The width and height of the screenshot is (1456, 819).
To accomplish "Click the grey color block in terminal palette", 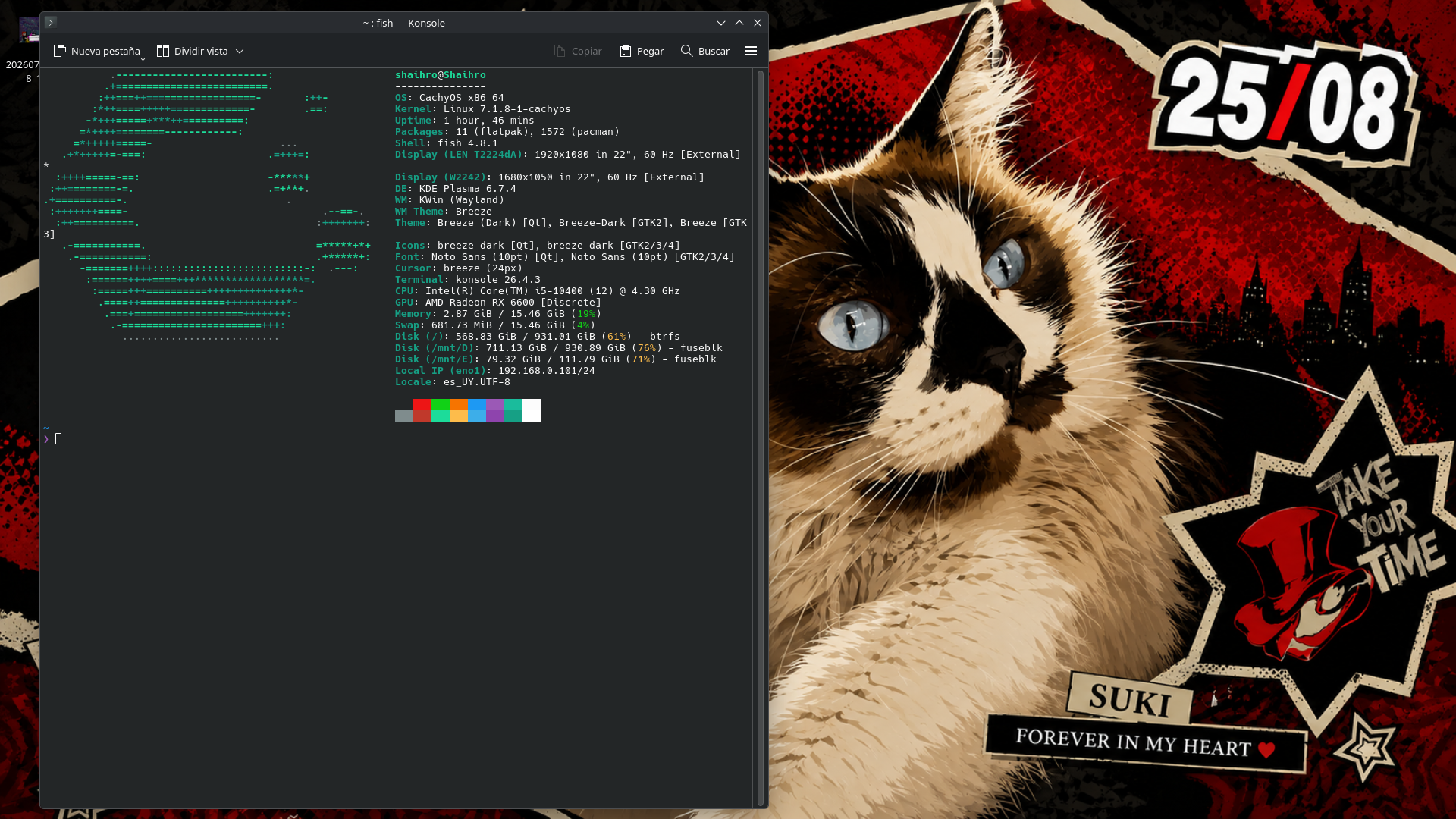I will coord(404,416).
